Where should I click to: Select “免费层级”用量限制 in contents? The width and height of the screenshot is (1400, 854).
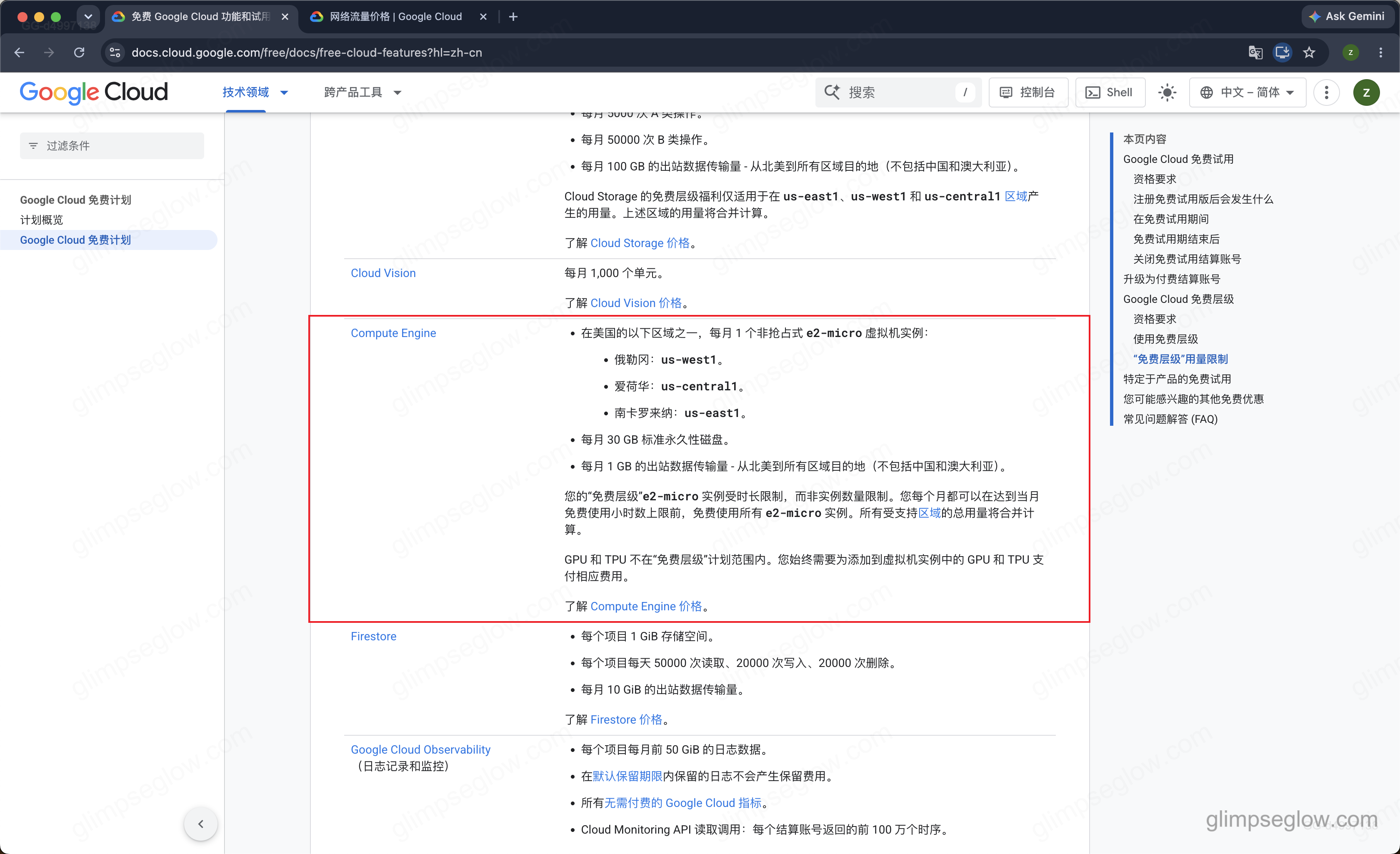point(1181,359)
